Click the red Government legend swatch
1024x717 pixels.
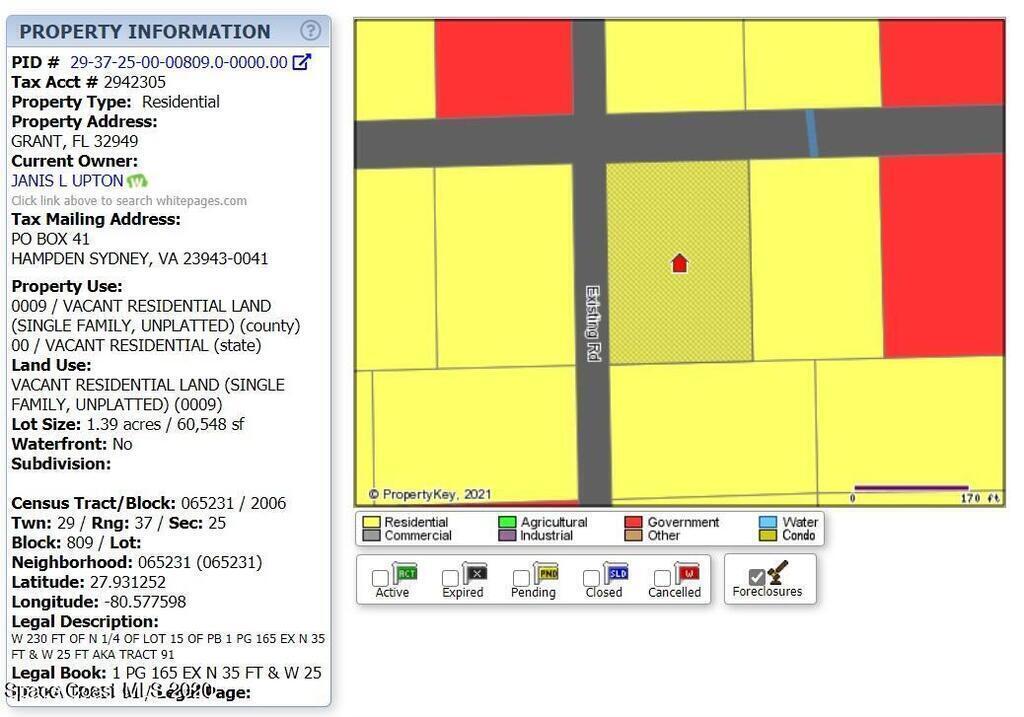633,522
